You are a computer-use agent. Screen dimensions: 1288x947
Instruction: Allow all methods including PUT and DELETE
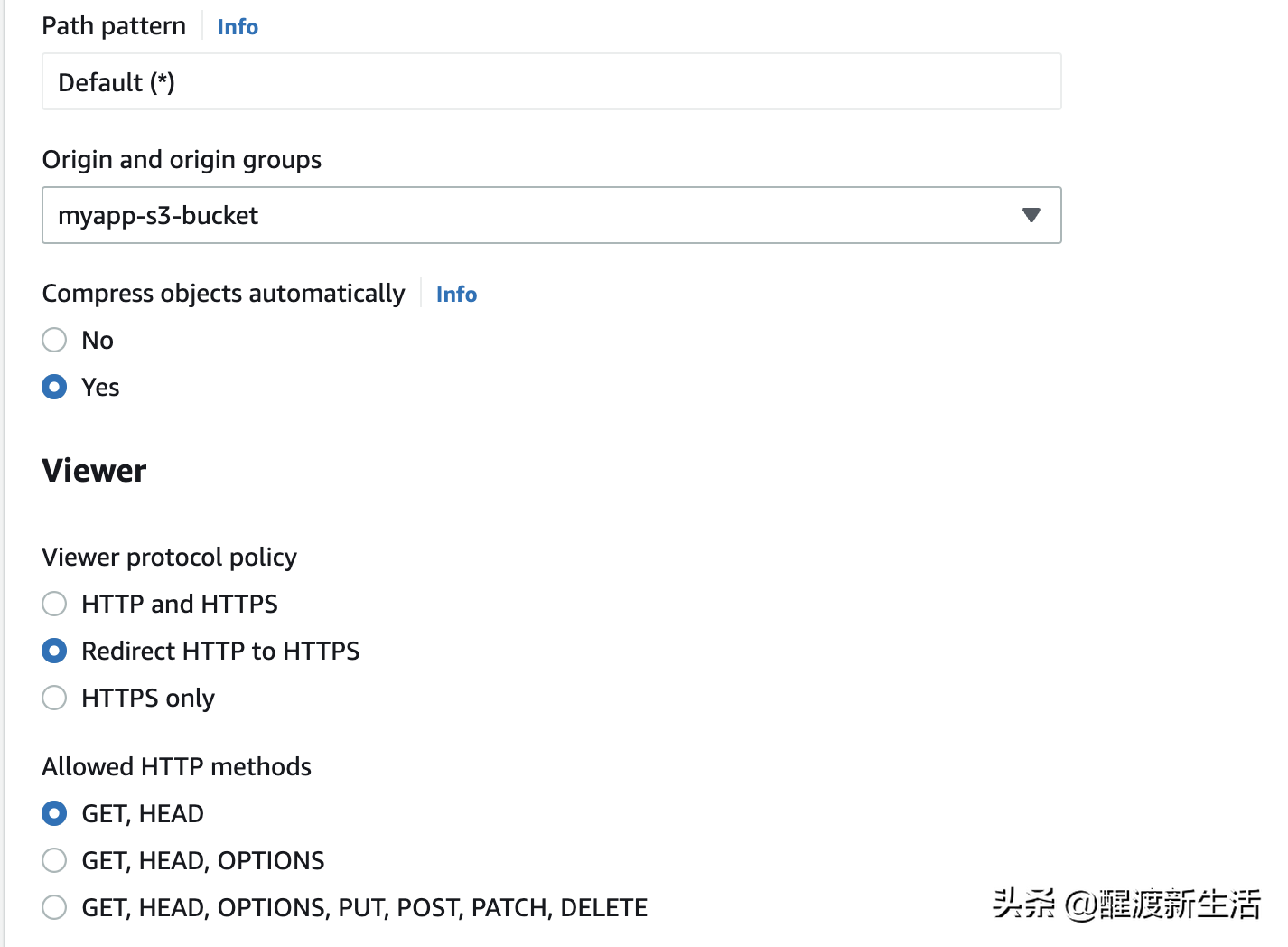[x=54, y=907]
